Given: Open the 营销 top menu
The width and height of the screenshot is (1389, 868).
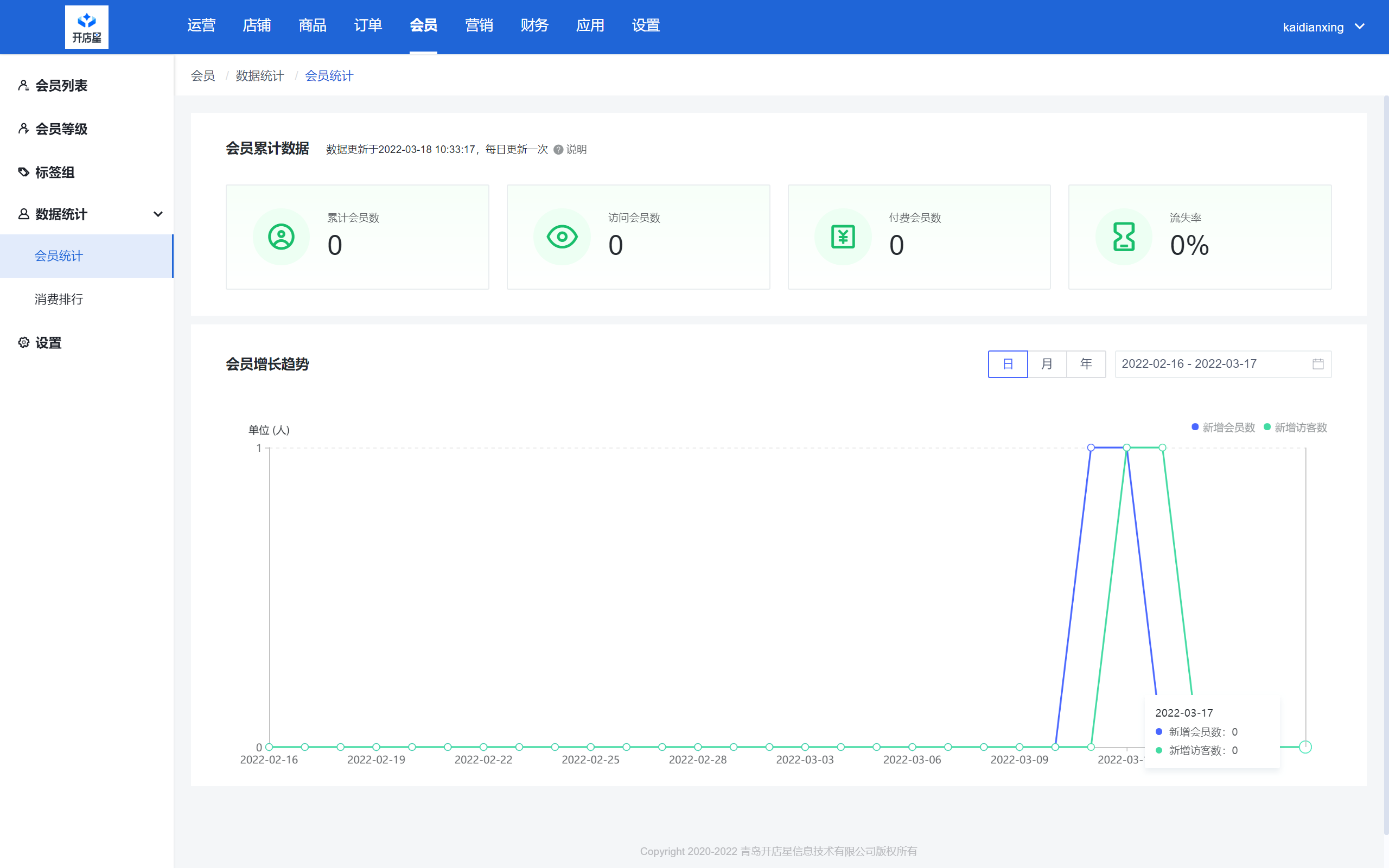Looking at the screenshot, I should point(479,26).
